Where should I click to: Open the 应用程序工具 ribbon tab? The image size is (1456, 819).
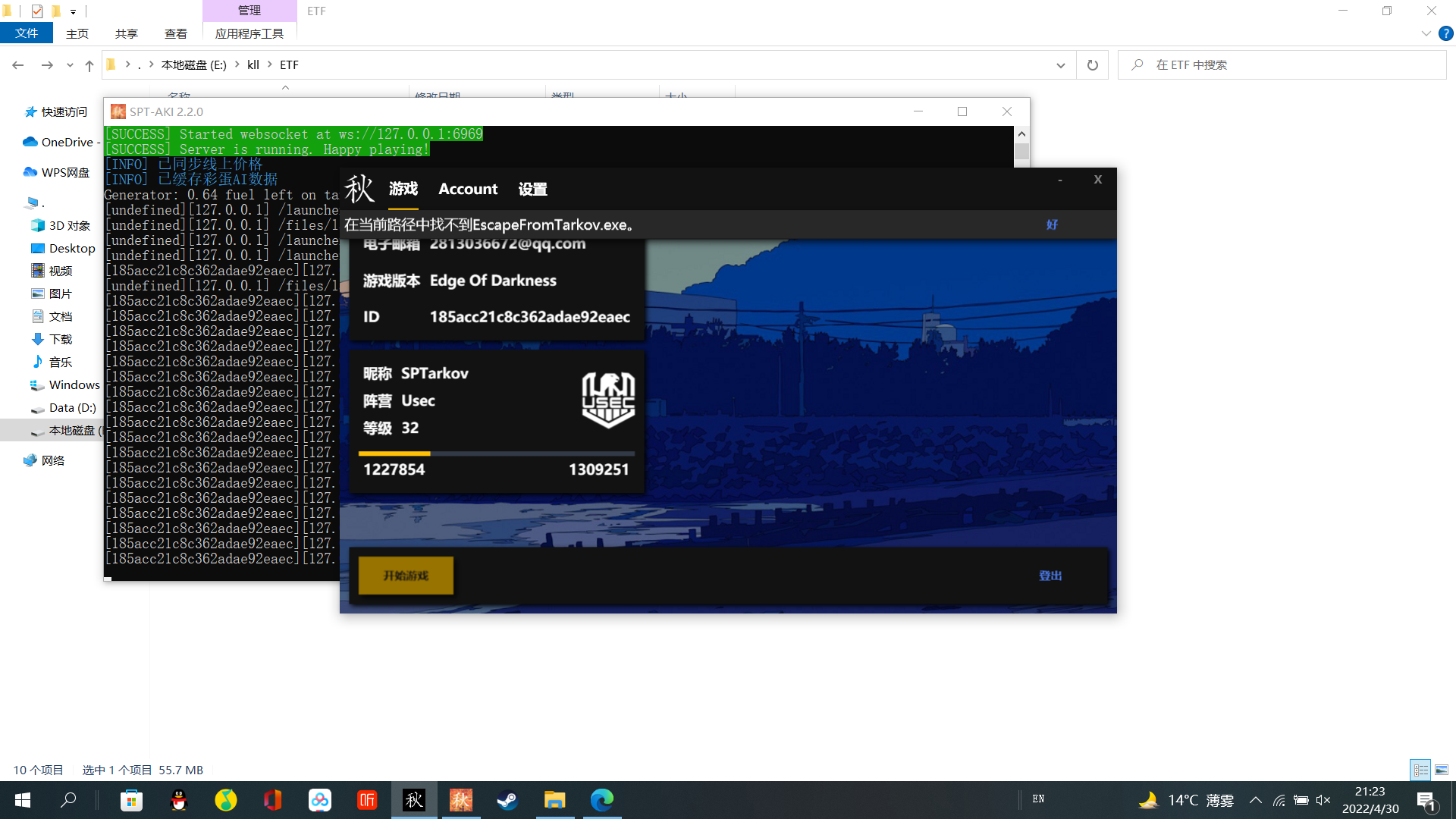(x=249, y=33)
